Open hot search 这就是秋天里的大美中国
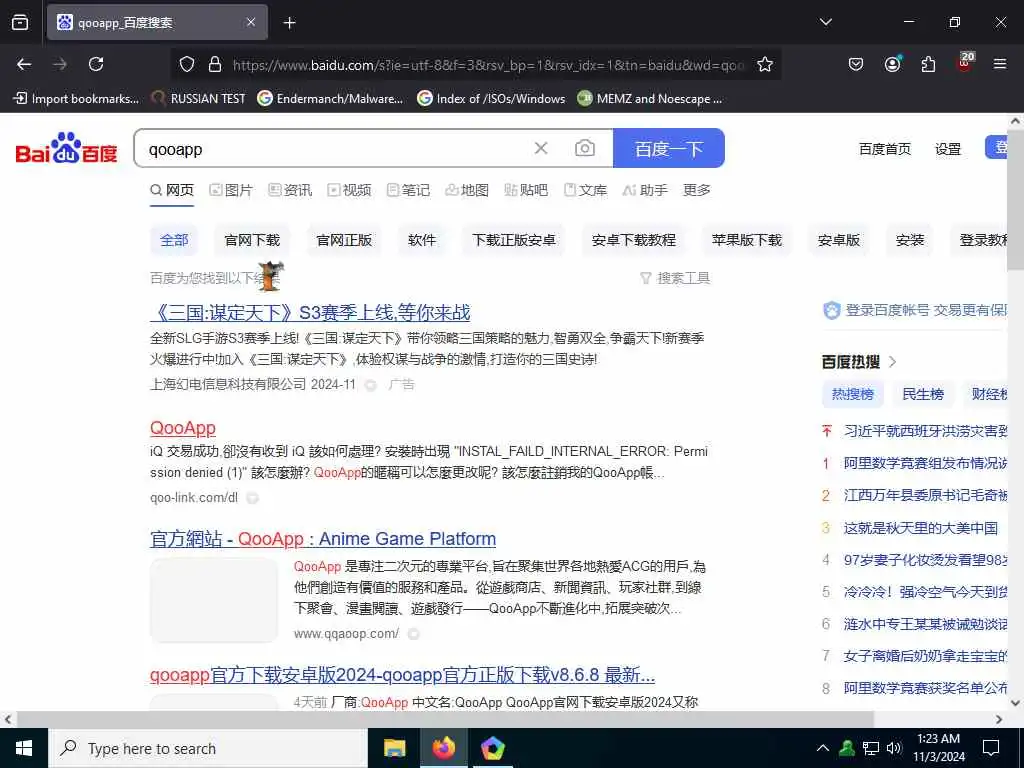The image size is (1024, 768). 921,528
